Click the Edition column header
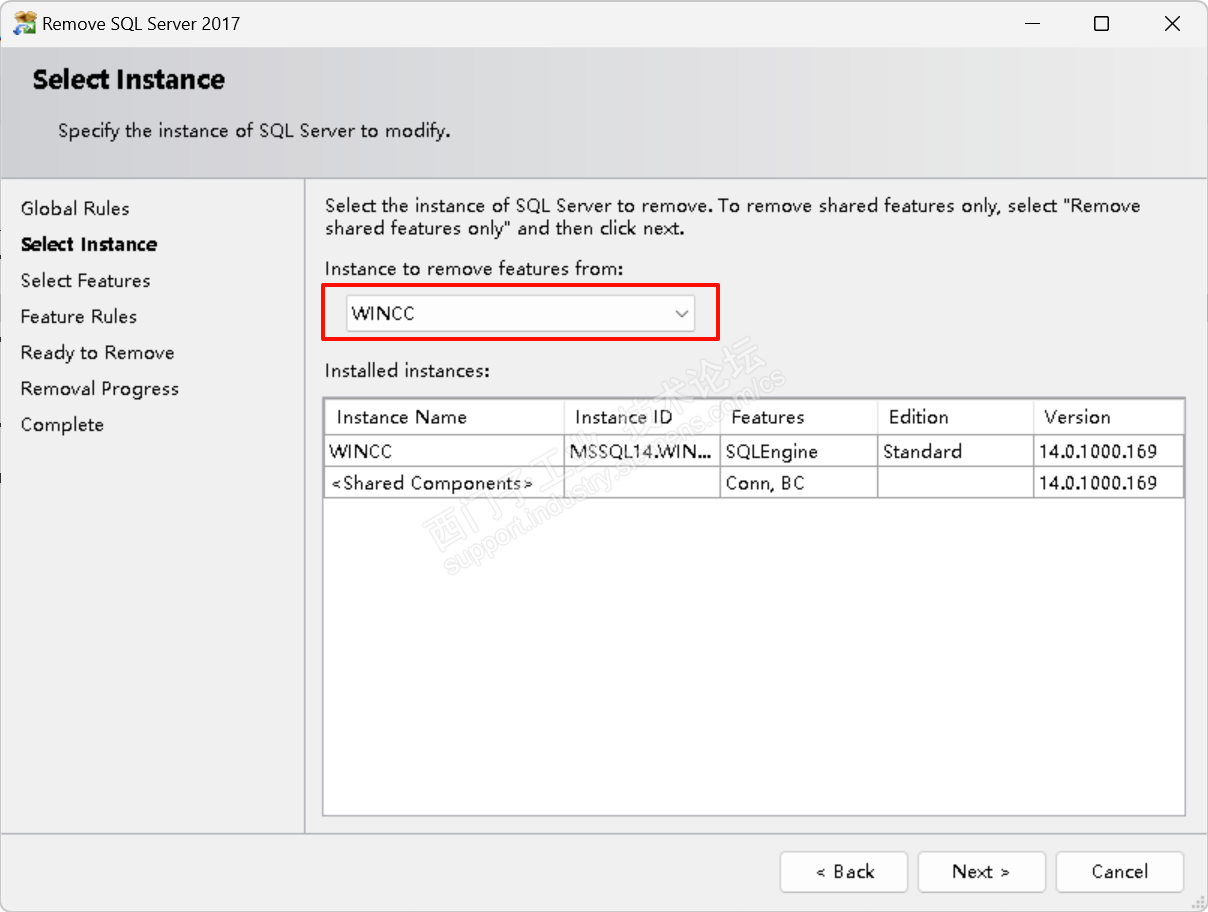 pos(955,417)
